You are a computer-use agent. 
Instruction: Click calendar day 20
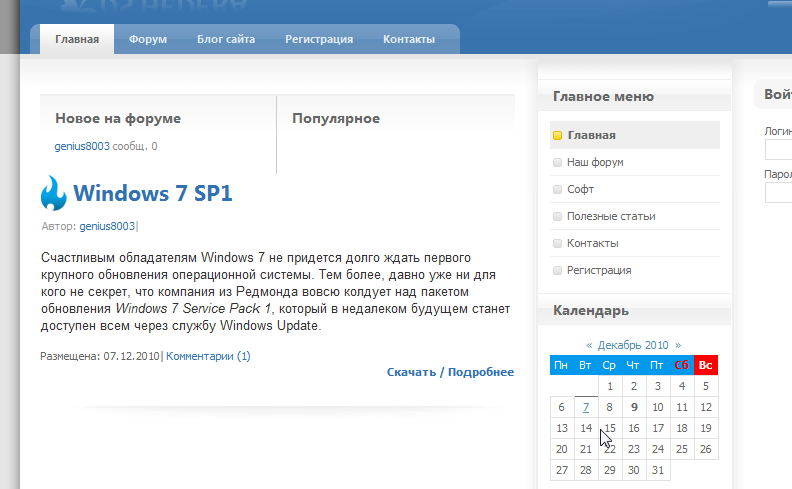562,449
